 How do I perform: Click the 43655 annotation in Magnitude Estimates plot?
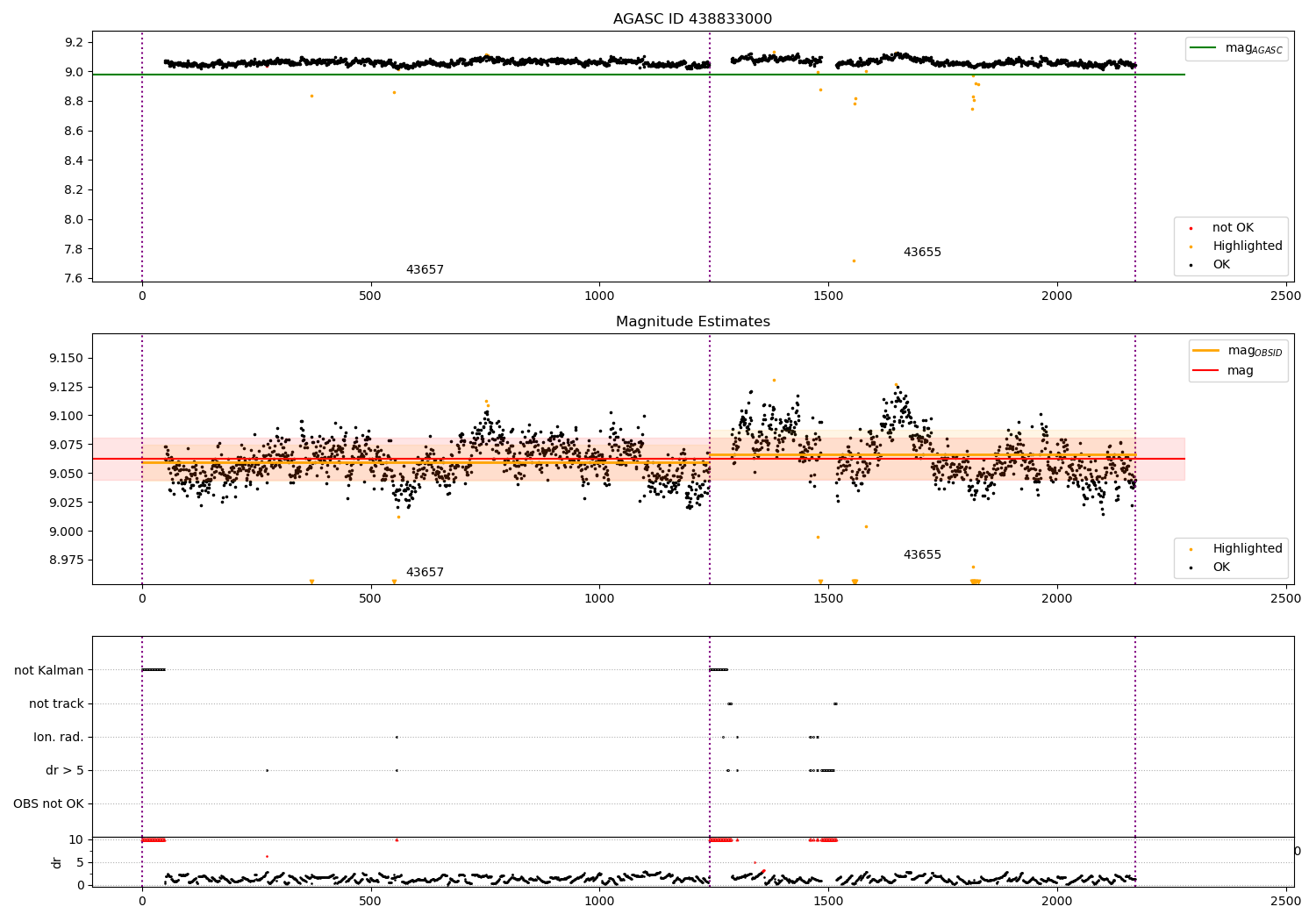click(x=922, y=555)
